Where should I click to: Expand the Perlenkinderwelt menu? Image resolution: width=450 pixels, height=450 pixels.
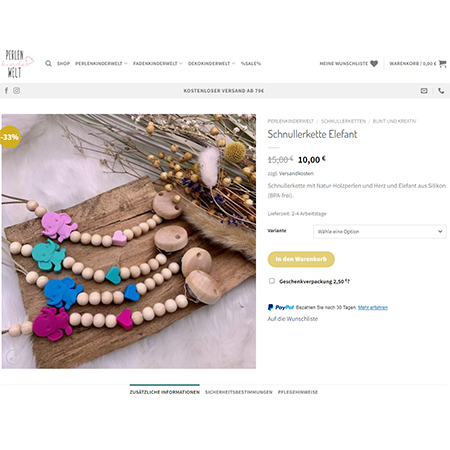(101, 63)
